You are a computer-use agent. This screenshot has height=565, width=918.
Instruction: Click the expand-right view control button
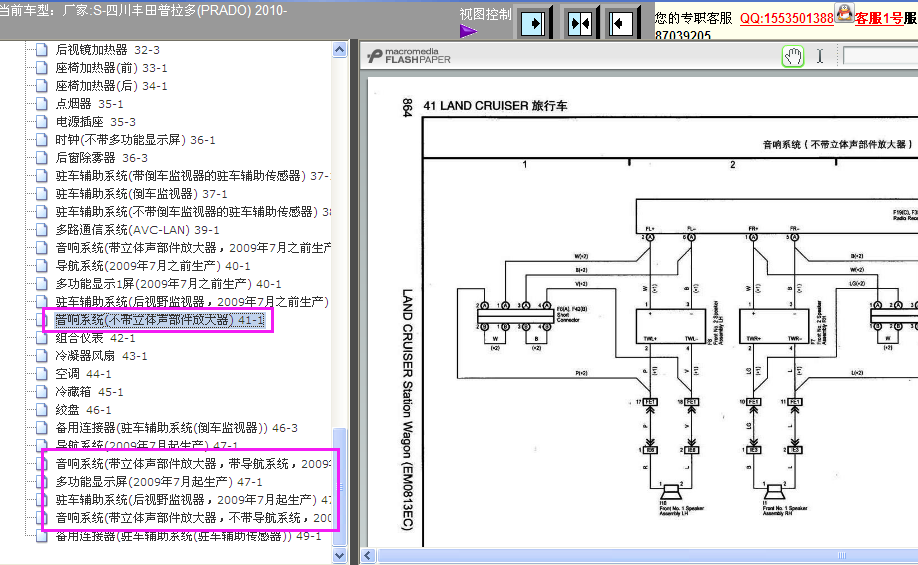point(533,23)
